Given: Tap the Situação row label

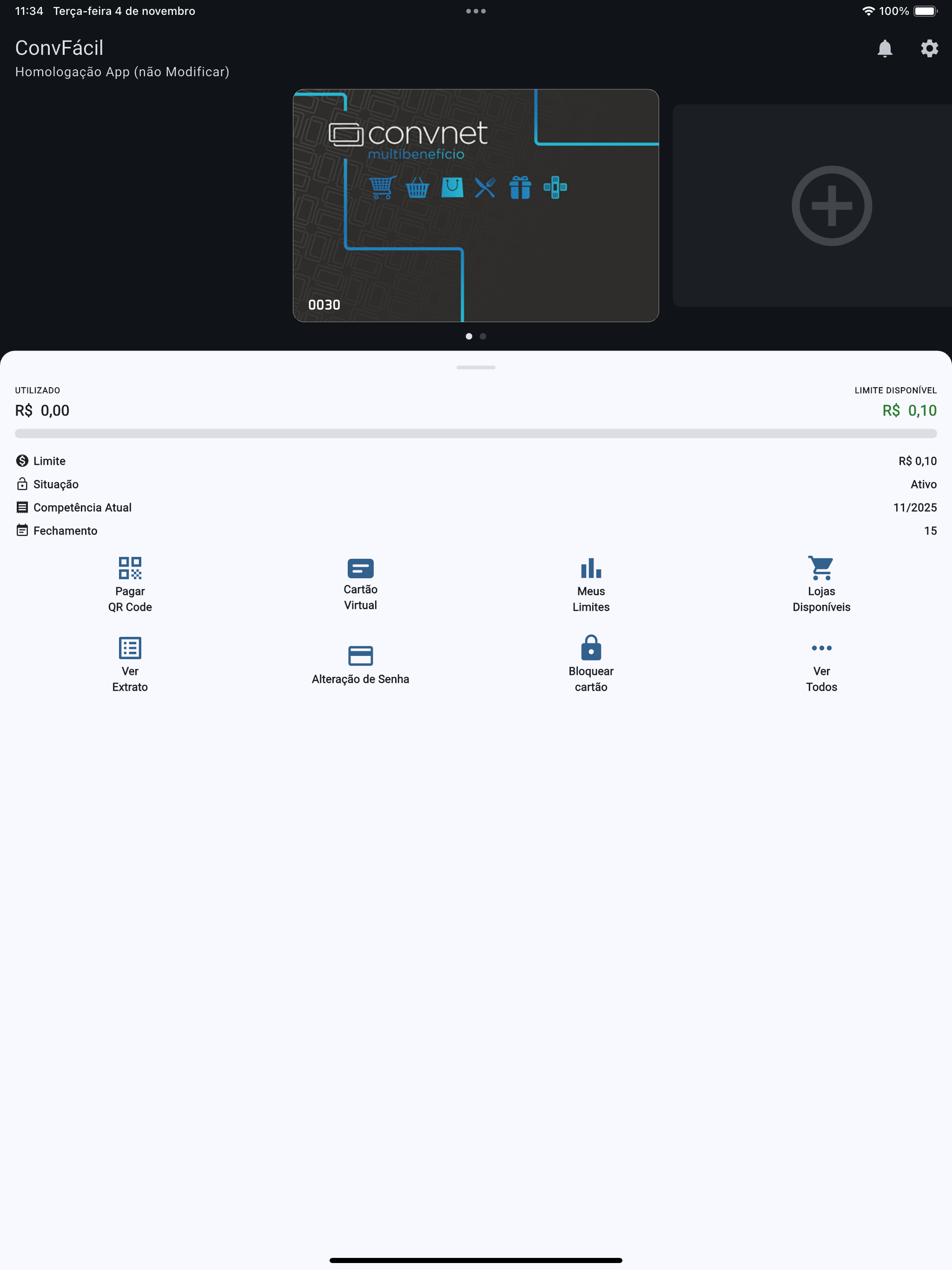Looking at the screenshot, I should tap(56, 484).
